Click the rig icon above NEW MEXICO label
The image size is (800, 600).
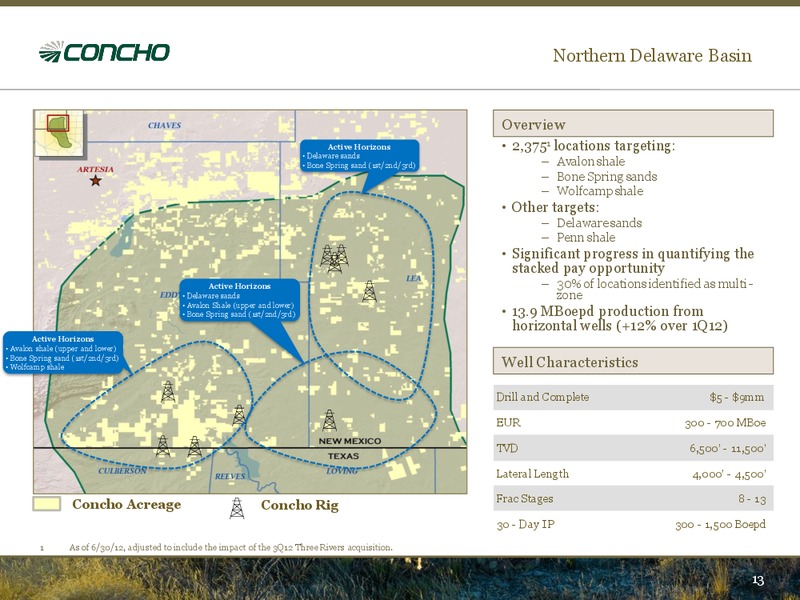[330, 420]
